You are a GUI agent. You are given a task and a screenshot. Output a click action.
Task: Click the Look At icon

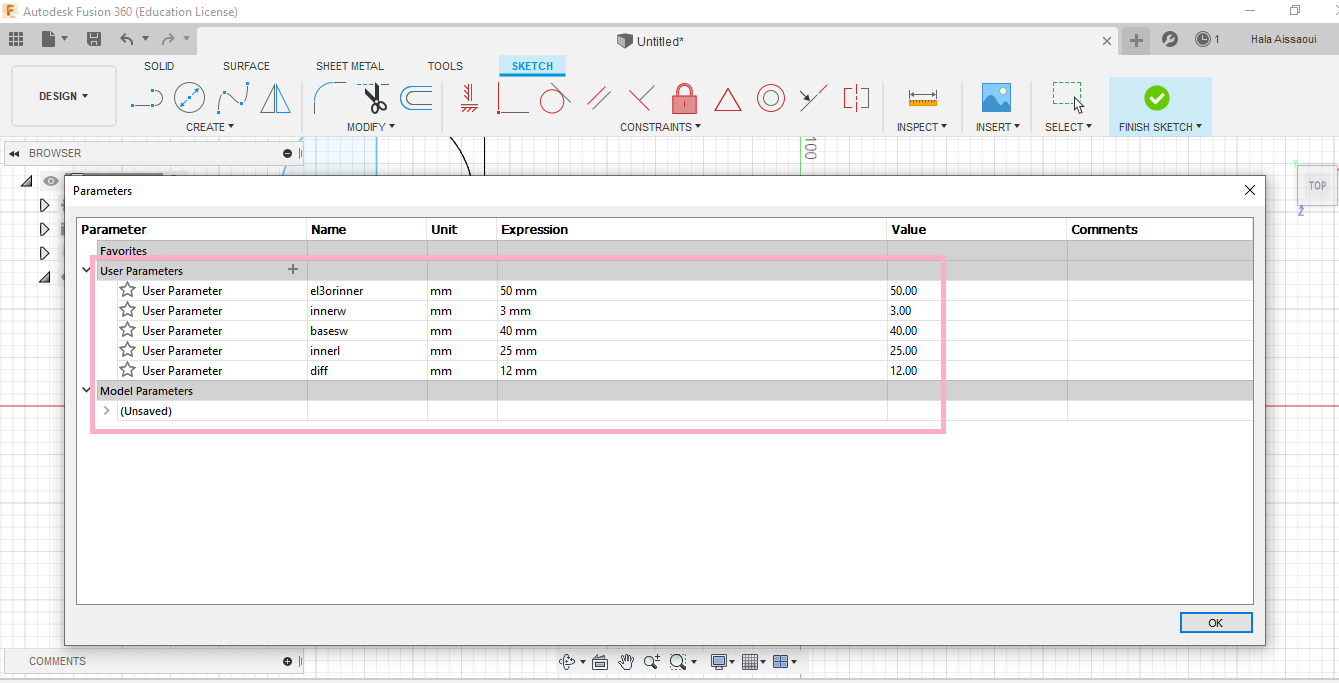click(600, 661)
